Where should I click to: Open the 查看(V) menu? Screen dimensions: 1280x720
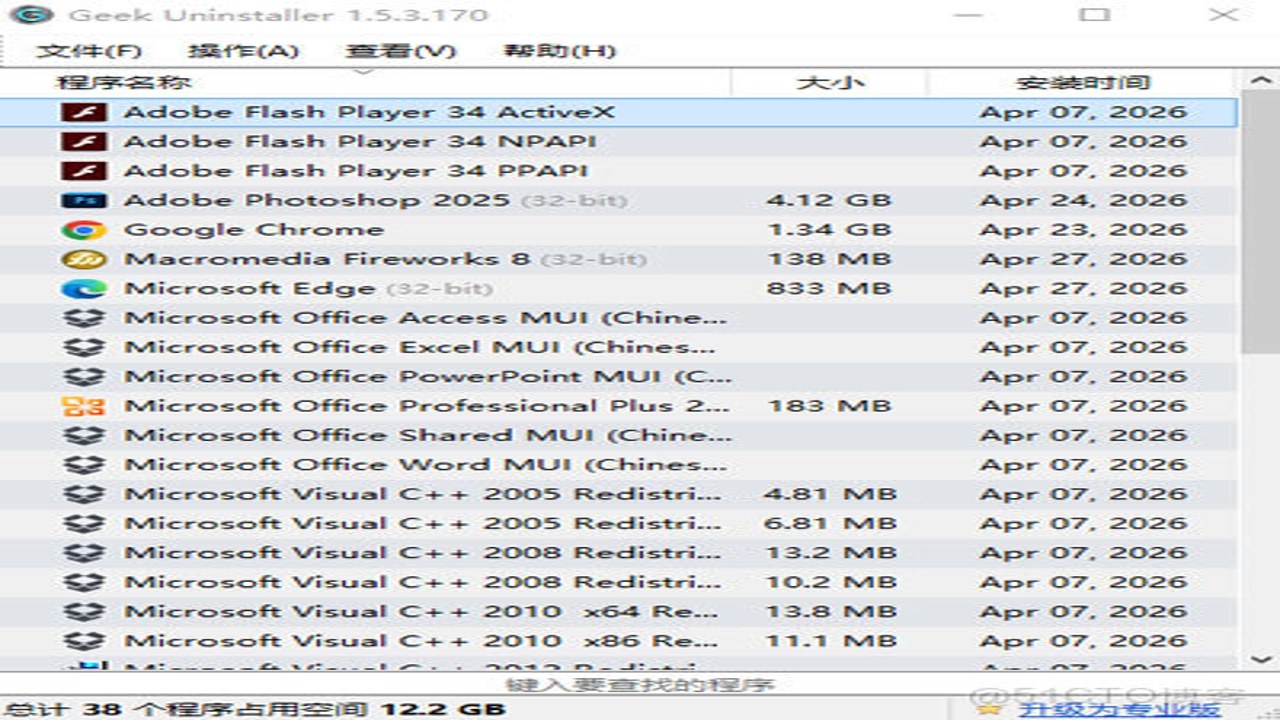point(400,51)
